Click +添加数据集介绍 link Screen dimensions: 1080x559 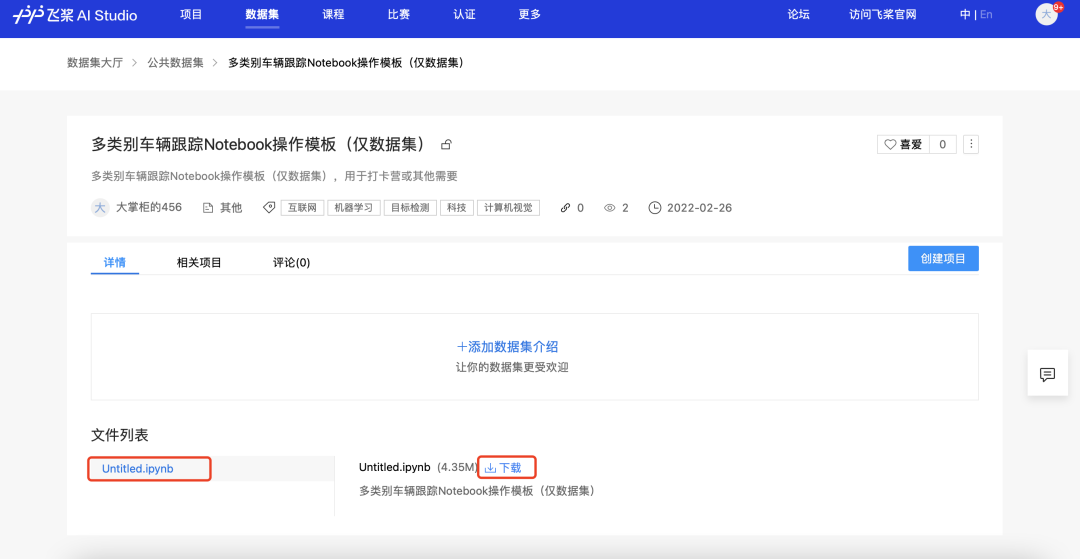[508, 347]
